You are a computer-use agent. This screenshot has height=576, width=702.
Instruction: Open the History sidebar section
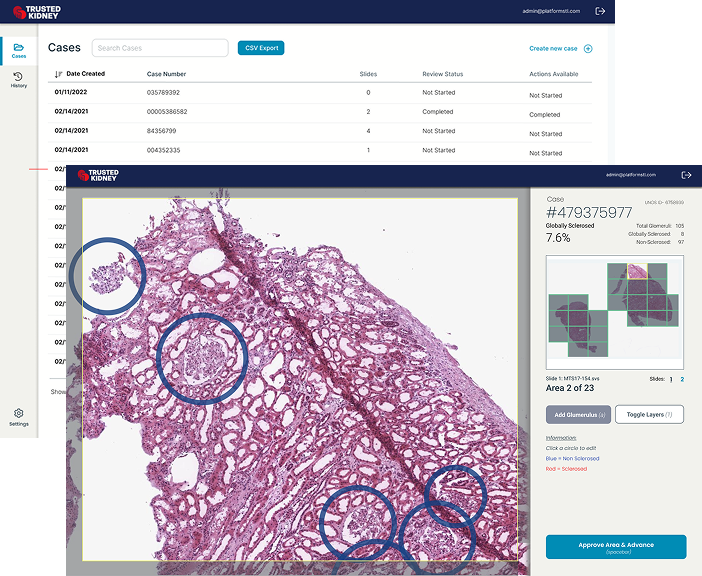pyautogui.click(x=19, y=80)
